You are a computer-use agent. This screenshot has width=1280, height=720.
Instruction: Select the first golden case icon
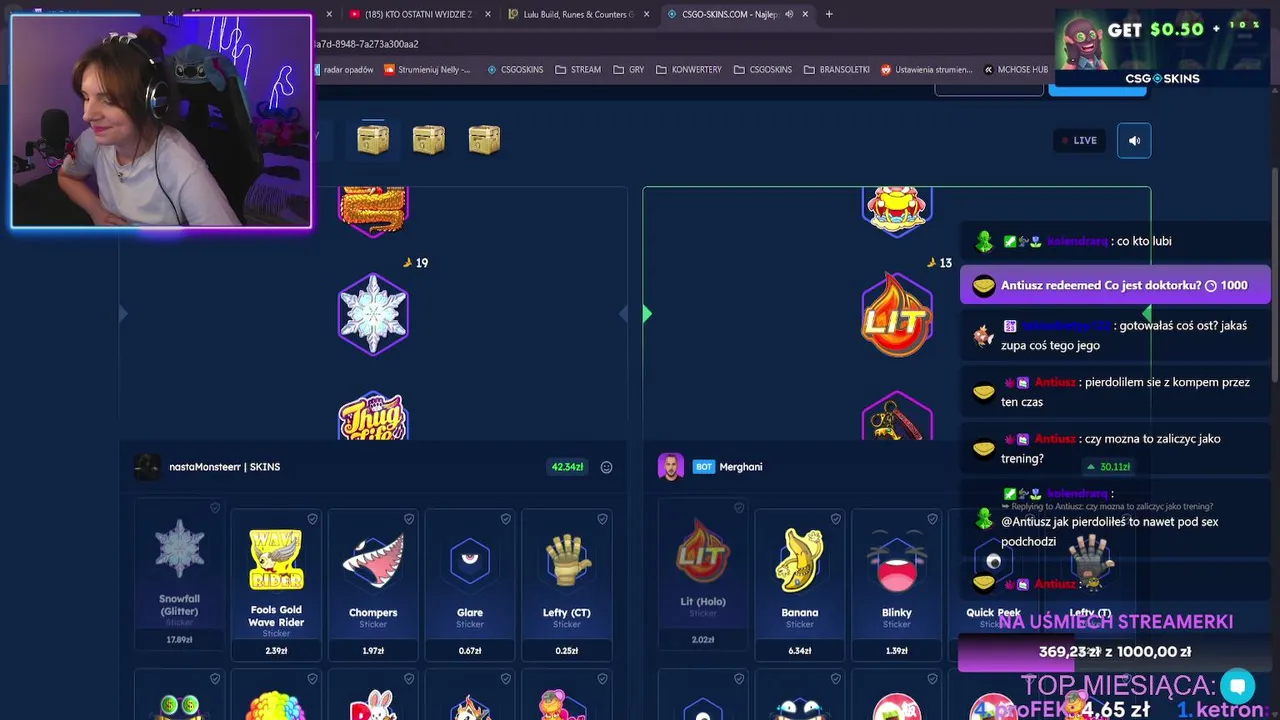373,139
